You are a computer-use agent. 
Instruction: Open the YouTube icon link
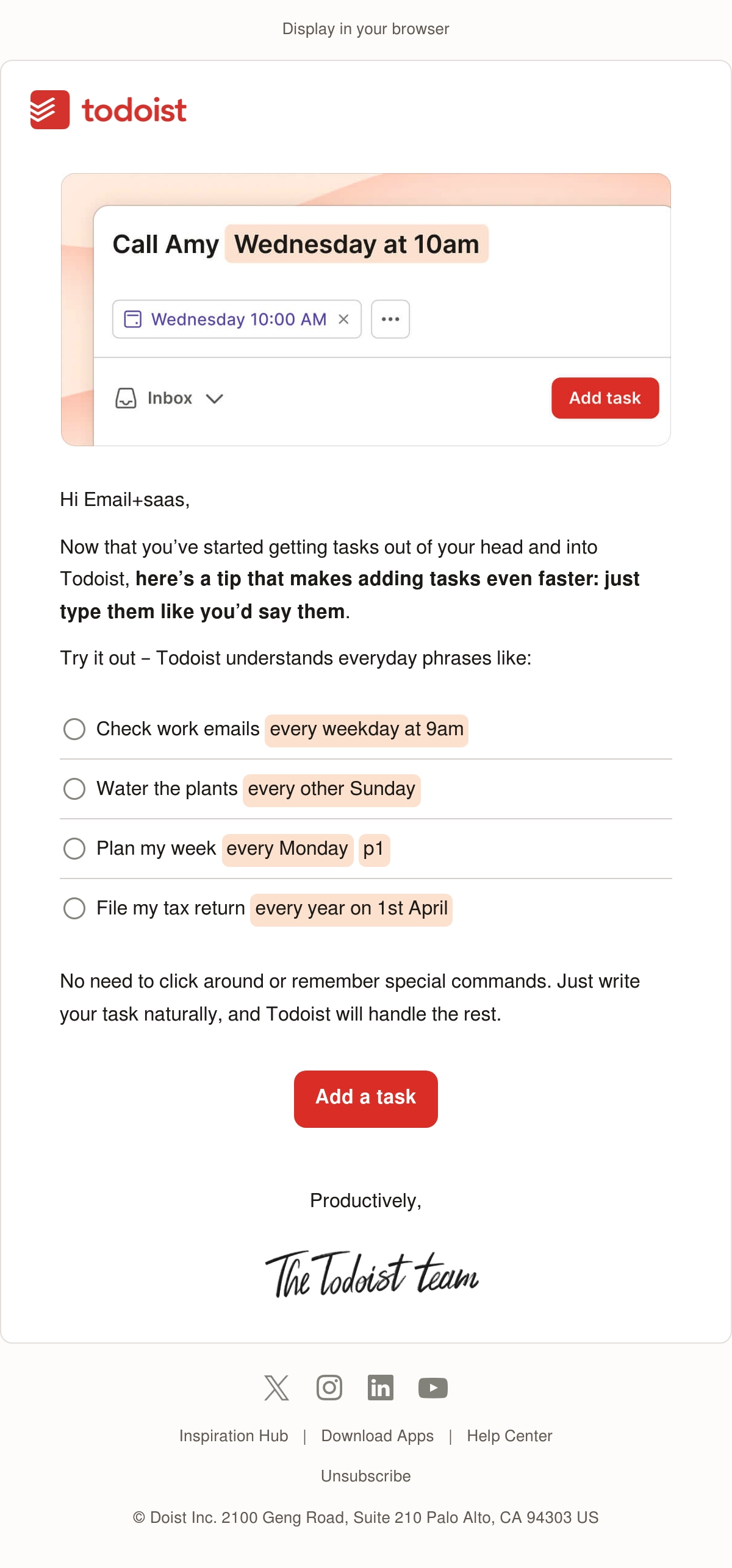(x=433, y=1388)
